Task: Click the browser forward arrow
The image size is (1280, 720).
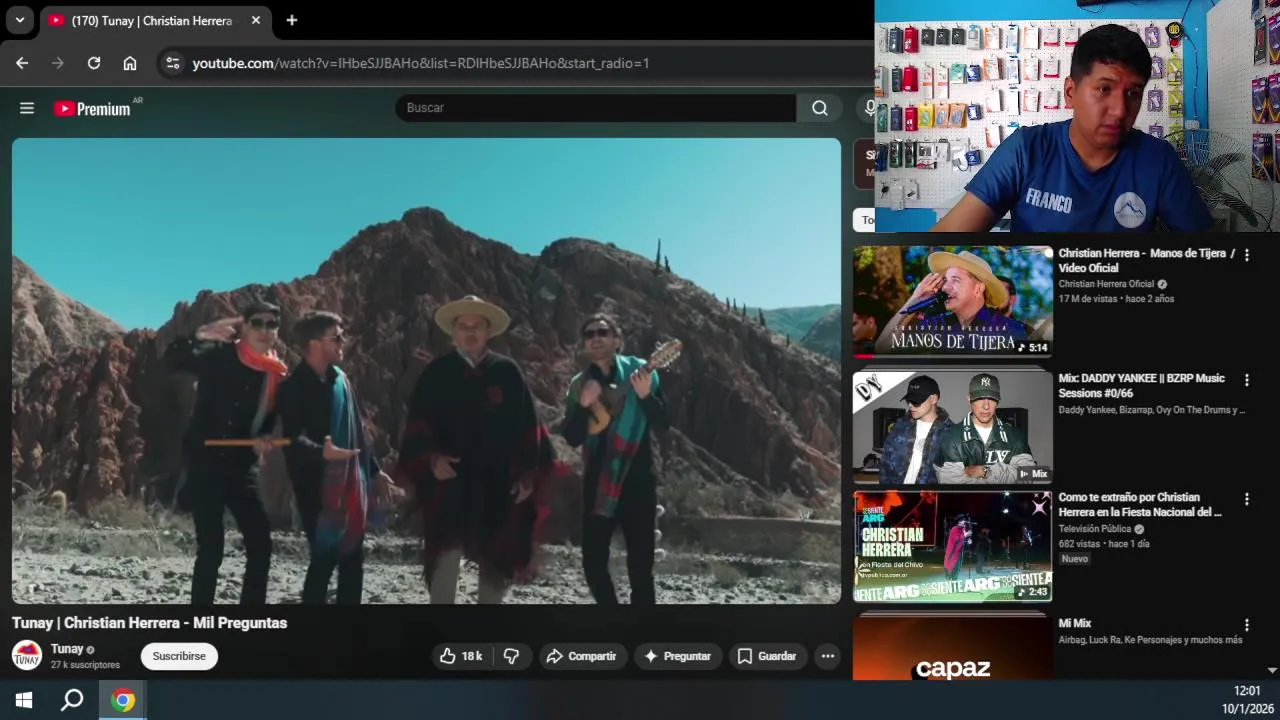Action: coord(58,63)
